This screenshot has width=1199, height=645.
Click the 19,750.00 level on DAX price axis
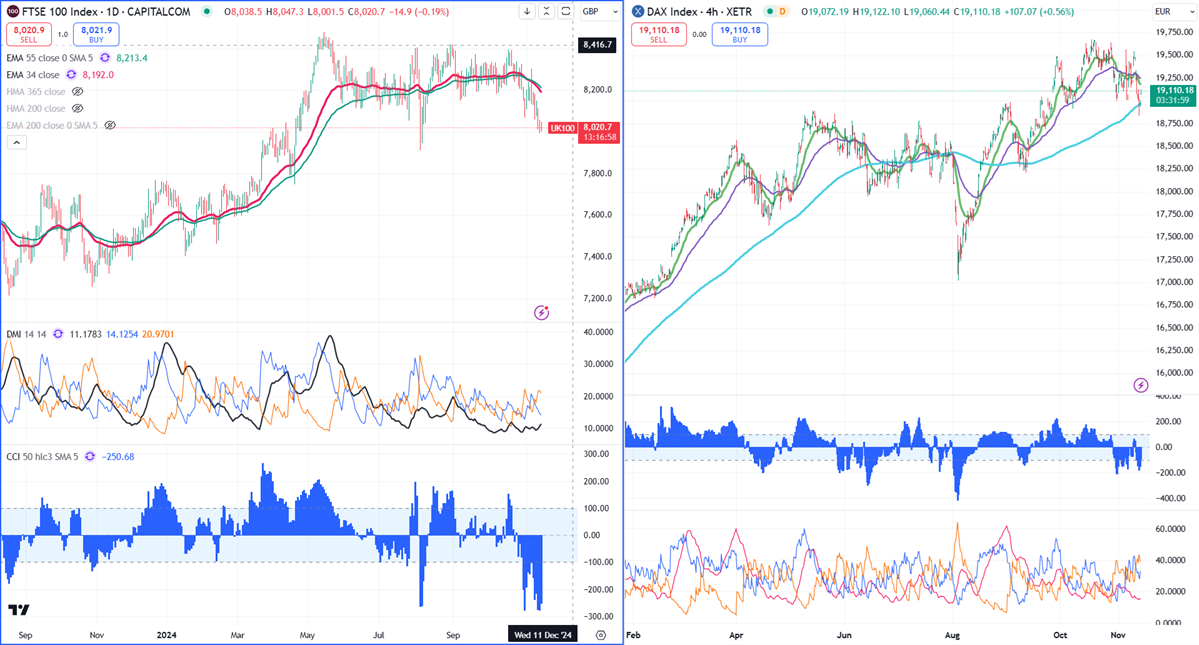tap(1175, 32)
